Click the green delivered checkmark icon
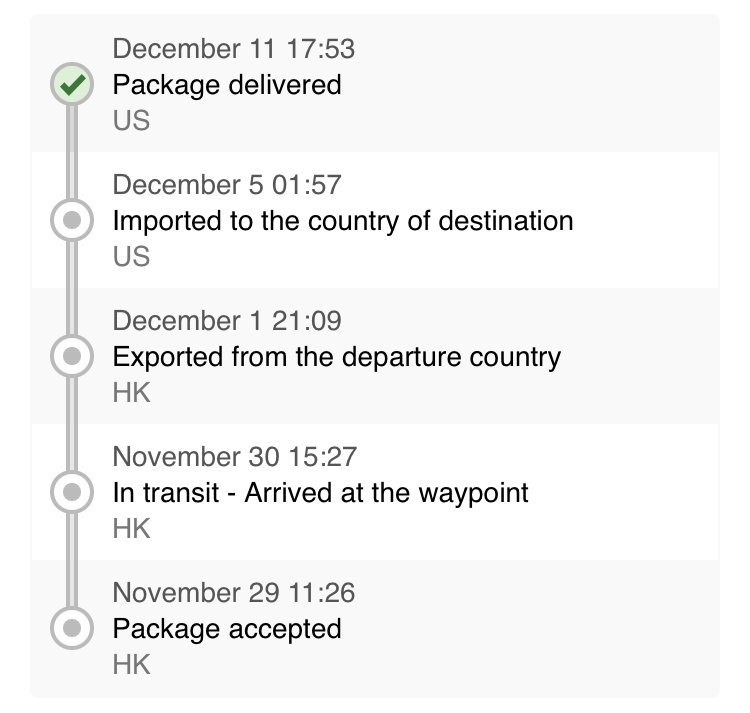The image size is (750, 713). [x=72, y=84]
